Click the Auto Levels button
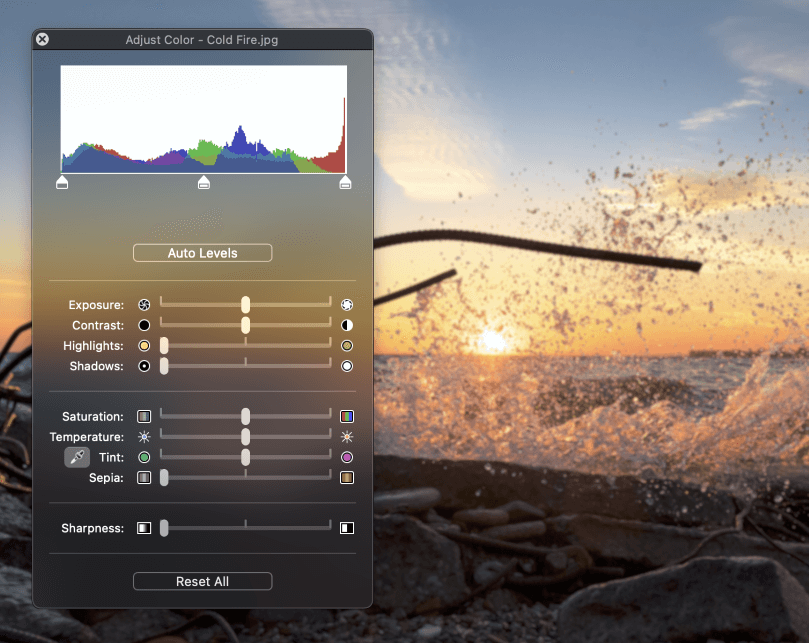The height and width of the screenshot is (643, 809). coord(202,253)
